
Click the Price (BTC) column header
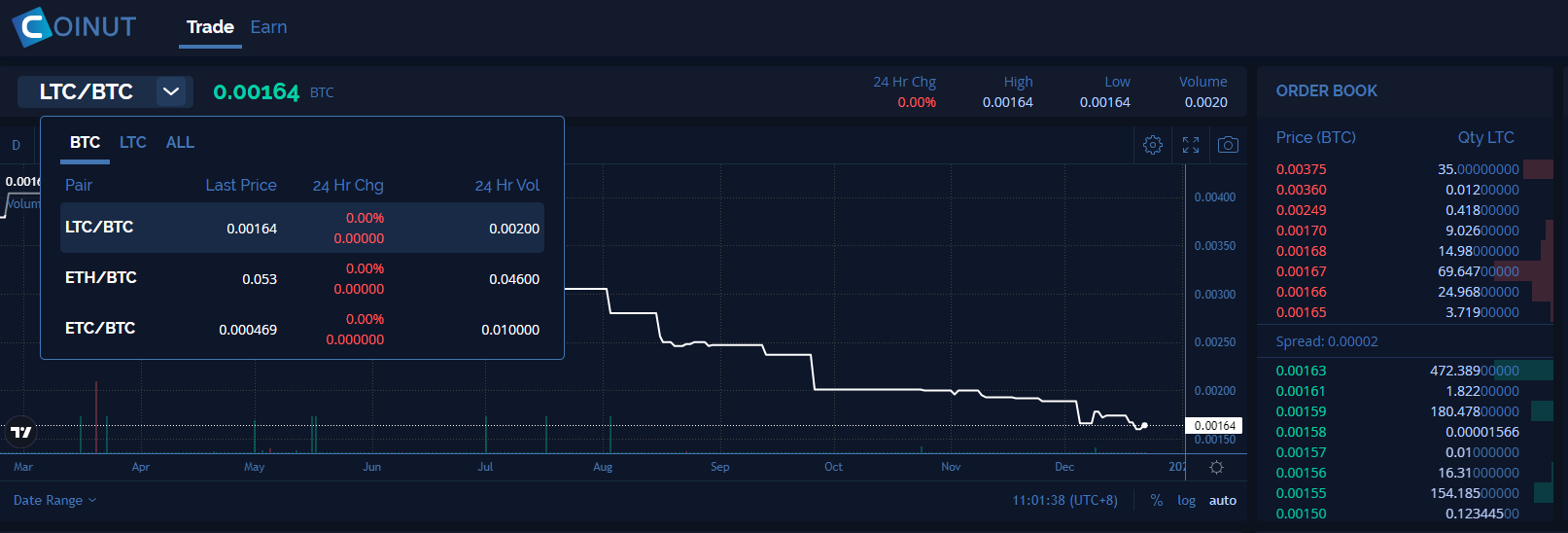pyautogui.click(x=1316, y=137)
